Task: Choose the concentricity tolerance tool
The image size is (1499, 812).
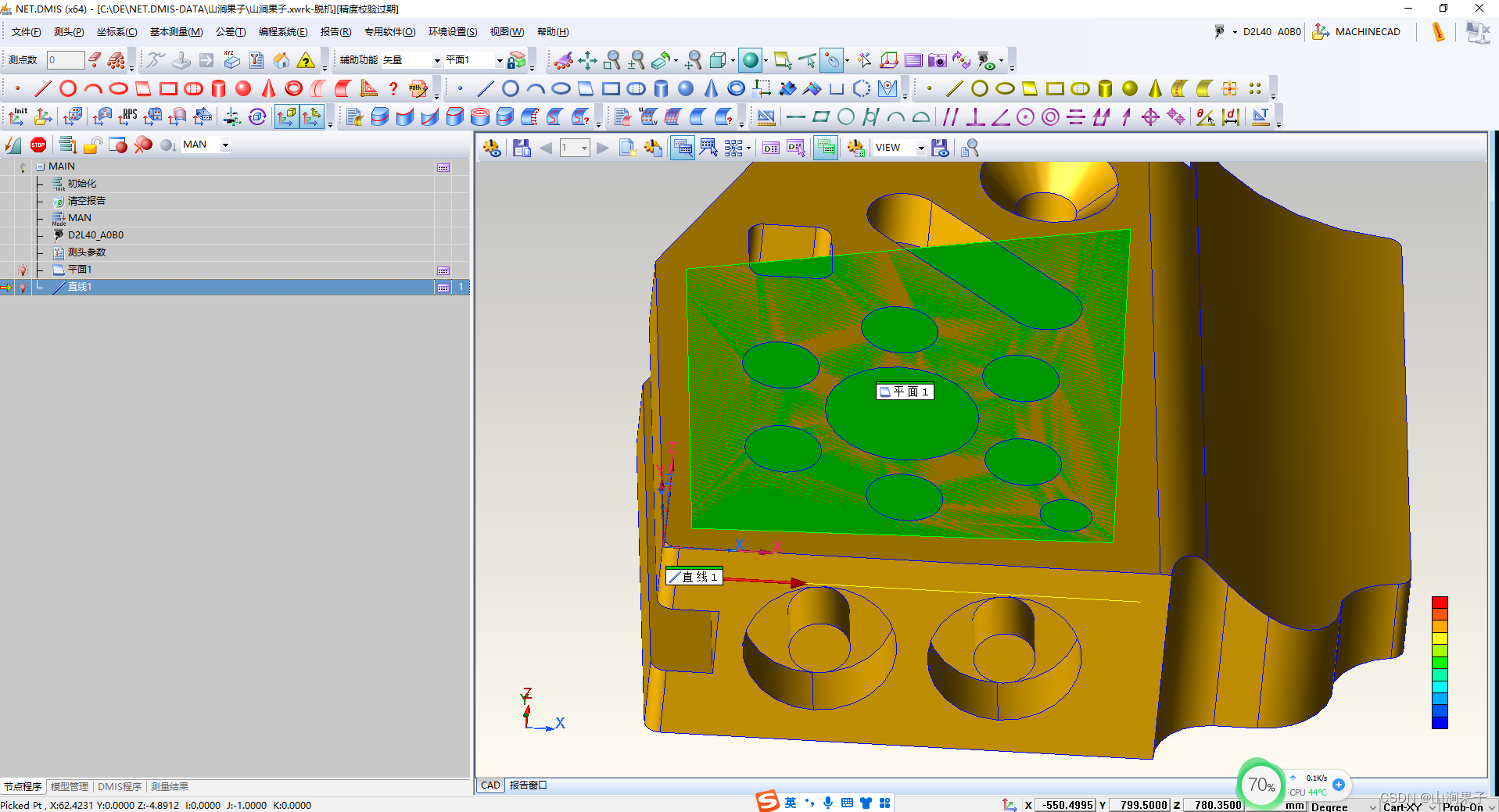Action: coord(1050,116)
